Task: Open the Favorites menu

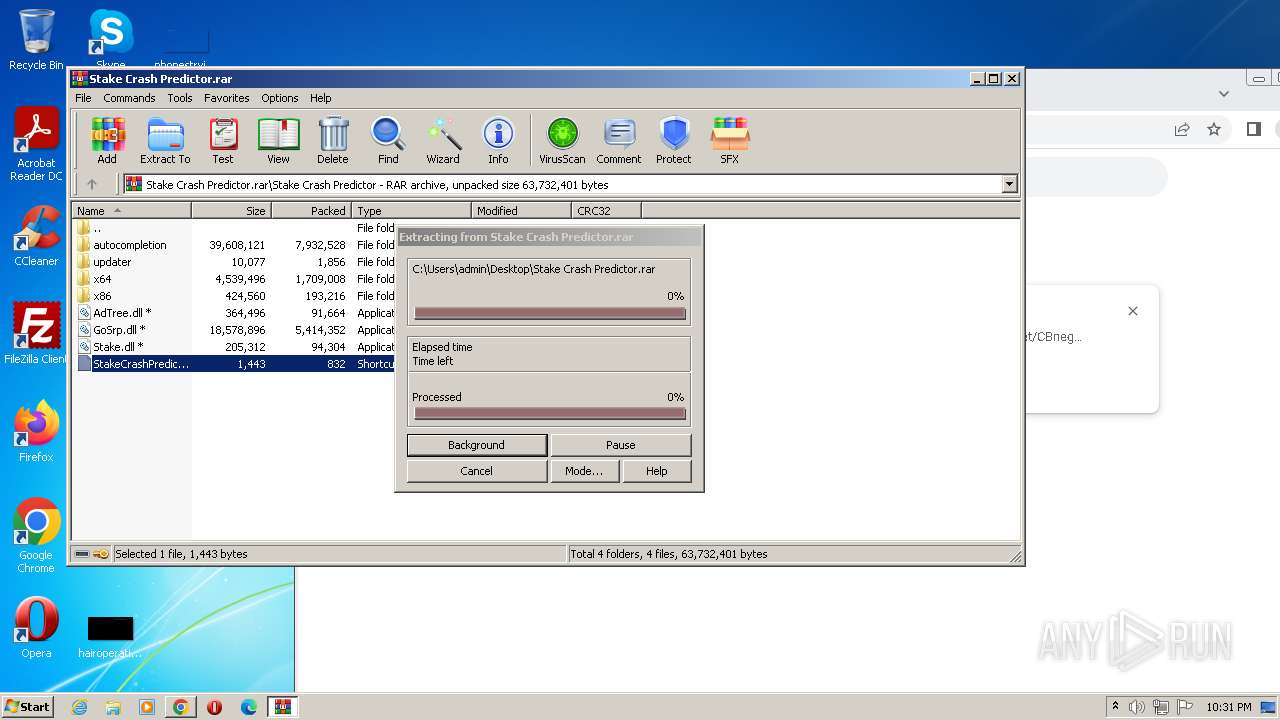Action: [x=227, y=98]
